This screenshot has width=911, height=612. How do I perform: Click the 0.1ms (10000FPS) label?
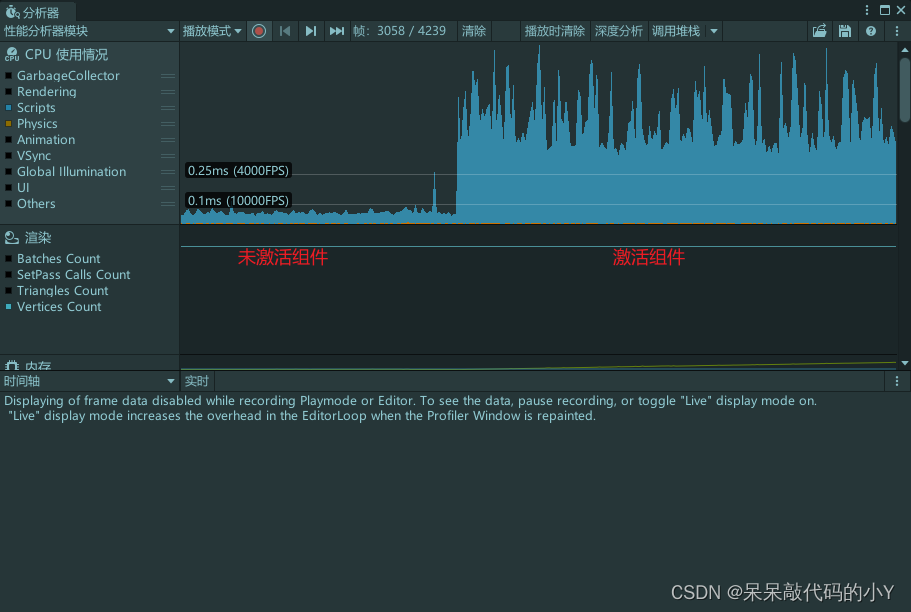tap(238, 201)
